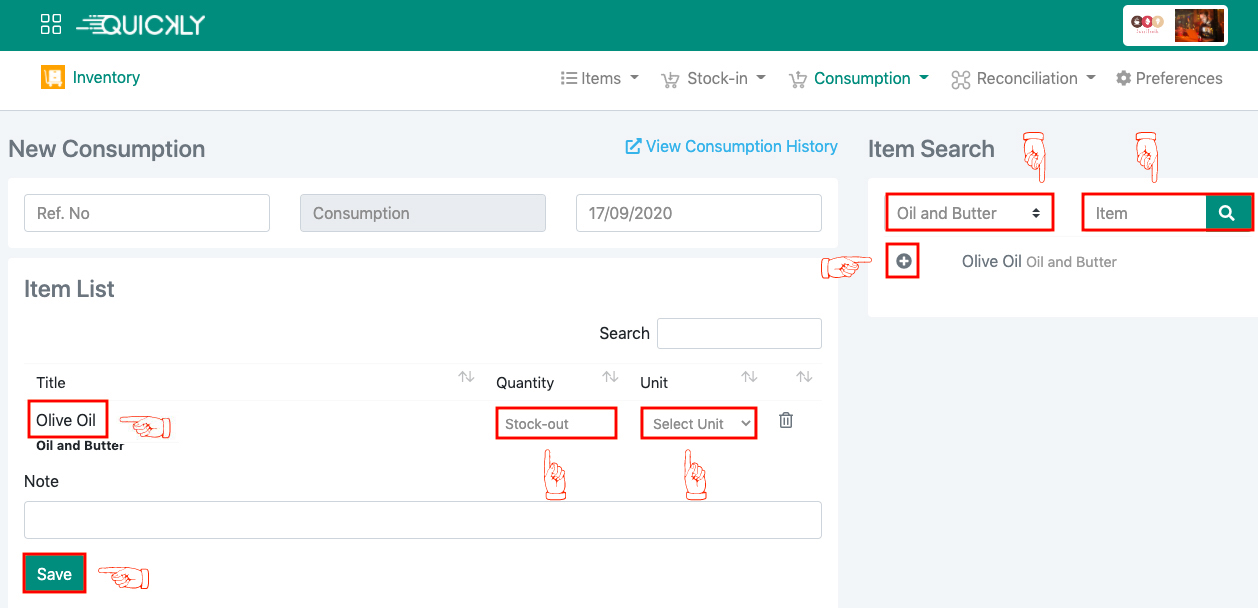
Task: Open the Reconciliation menu
Action: pos(1023,78)
